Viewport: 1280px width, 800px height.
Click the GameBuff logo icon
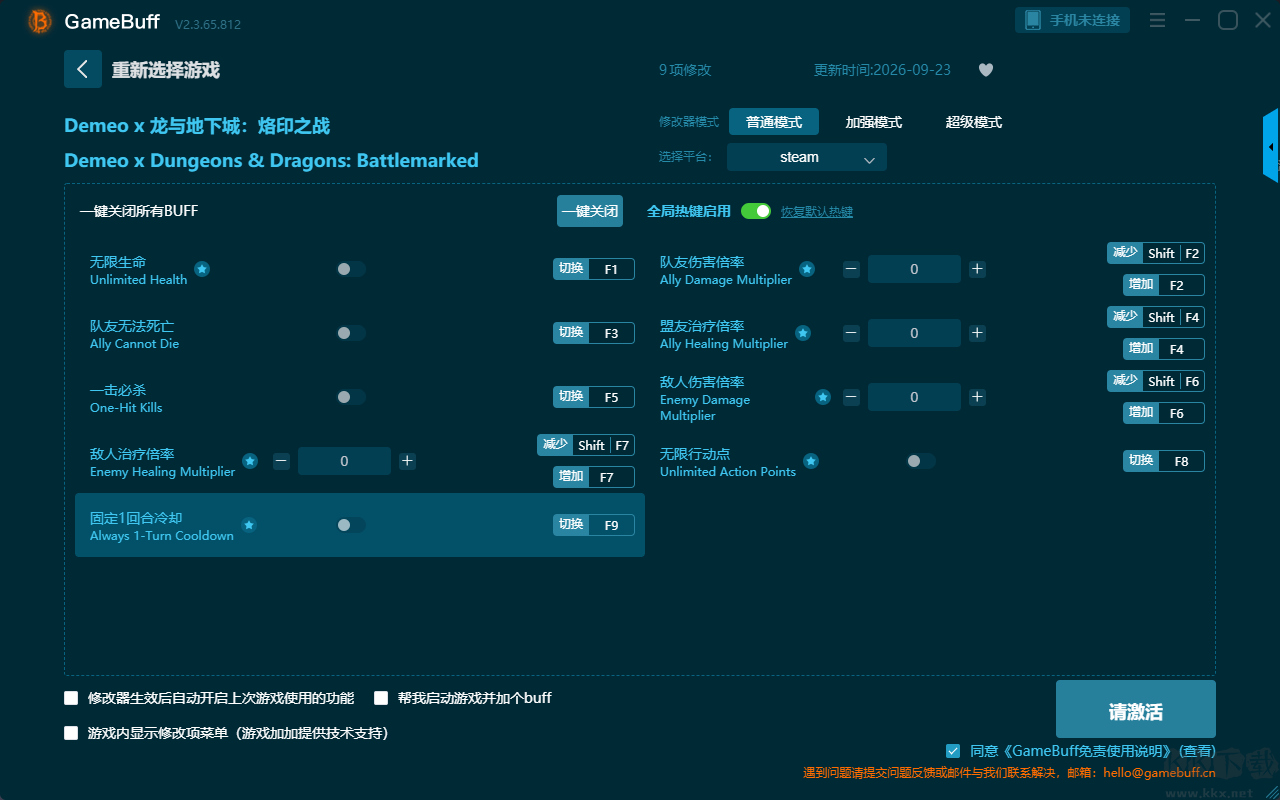(x=40, y=21)
